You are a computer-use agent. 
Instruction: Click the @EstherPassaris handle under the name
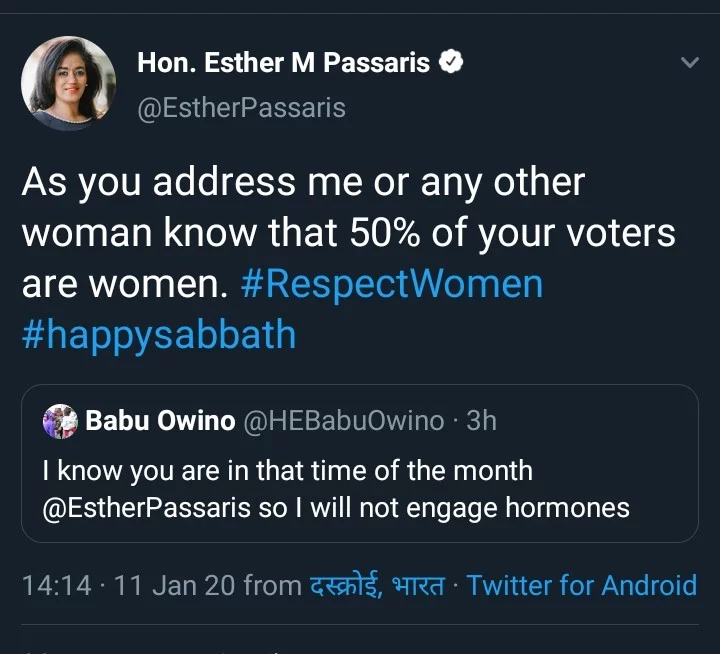pyautogui.click(x=240, y=107)
